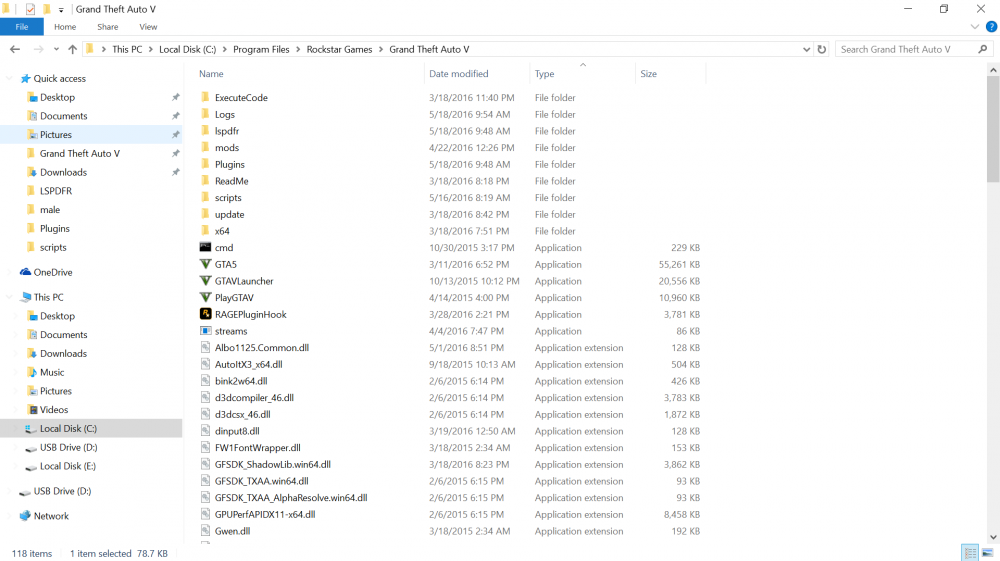Click the mods folder icon

pos(205,147)
